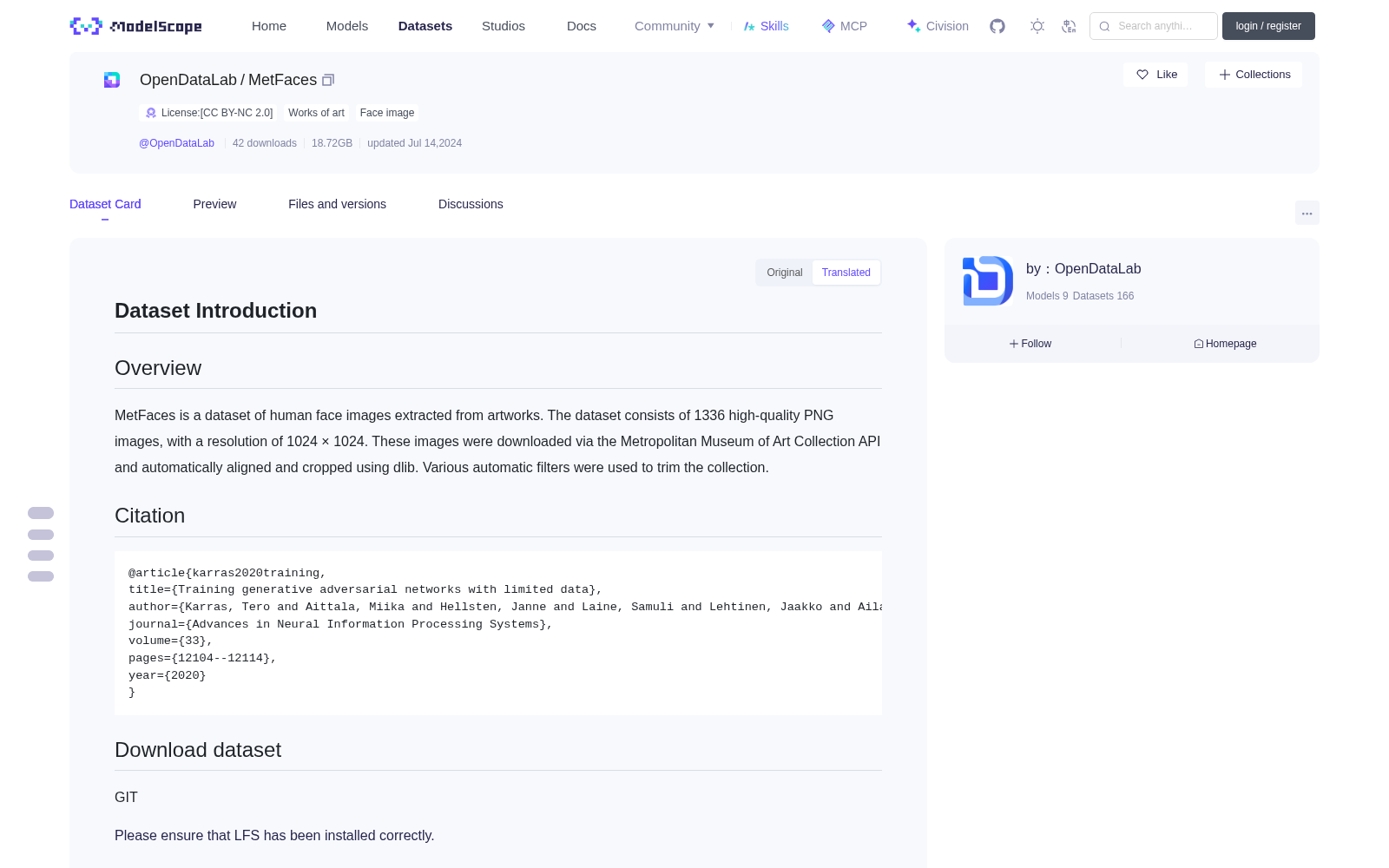The width and height of the screenshot is (1389, 868).
Task: Open the Models section
Action: click(347, 26)
